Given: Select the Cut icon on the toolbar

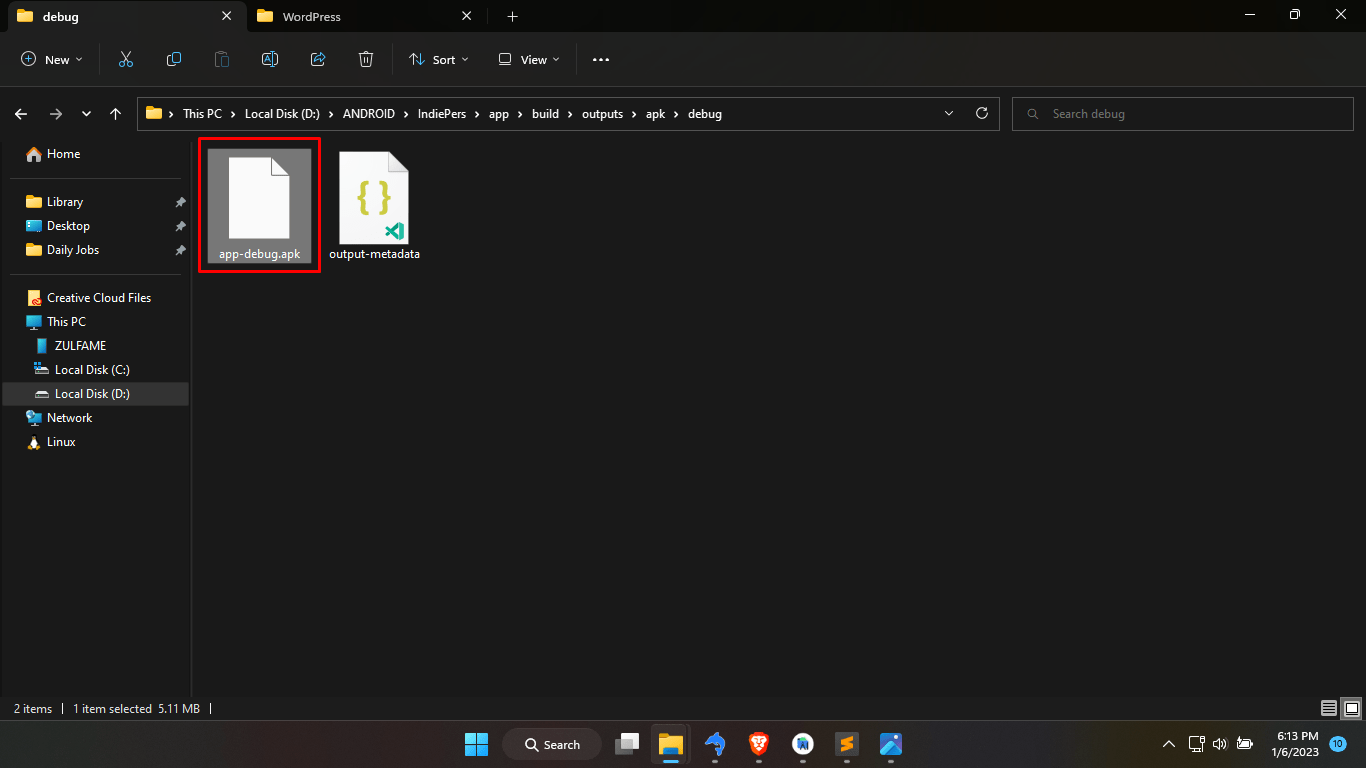Looking at the screenshot, I should 126,59.
